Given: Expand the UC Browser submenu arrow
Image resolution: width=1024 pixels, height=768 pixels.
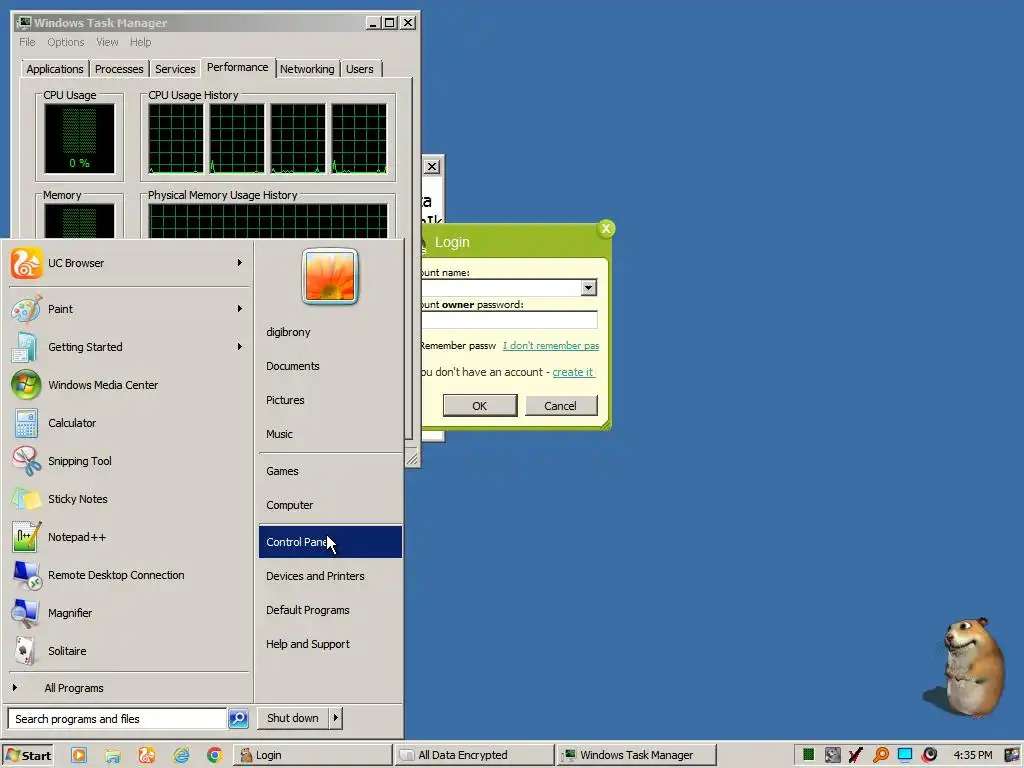Looking at the screenshot, I should (240, 263).
